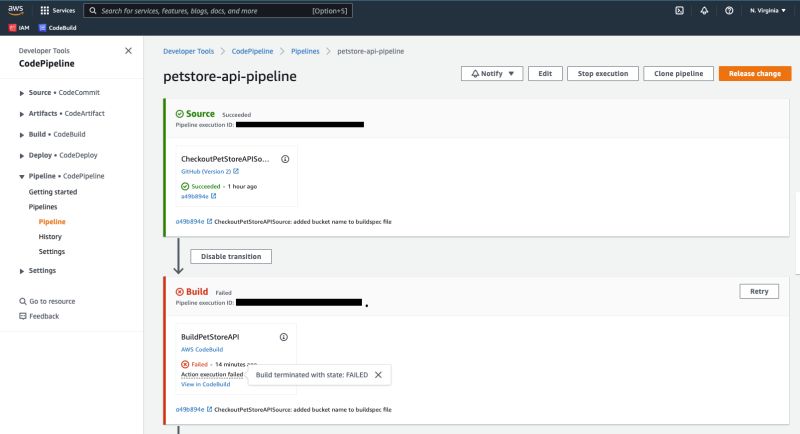Open Settings under Pipelines in the sidebar
The height and width of the screenshot is (434, 800).
pos(52,251)
